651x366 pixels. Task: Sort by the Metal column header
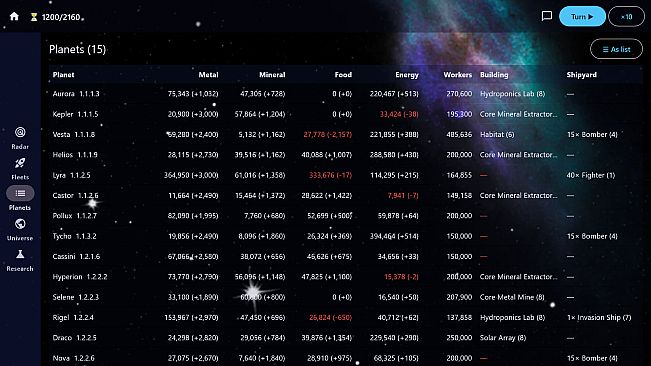click(x=208, y=75)
